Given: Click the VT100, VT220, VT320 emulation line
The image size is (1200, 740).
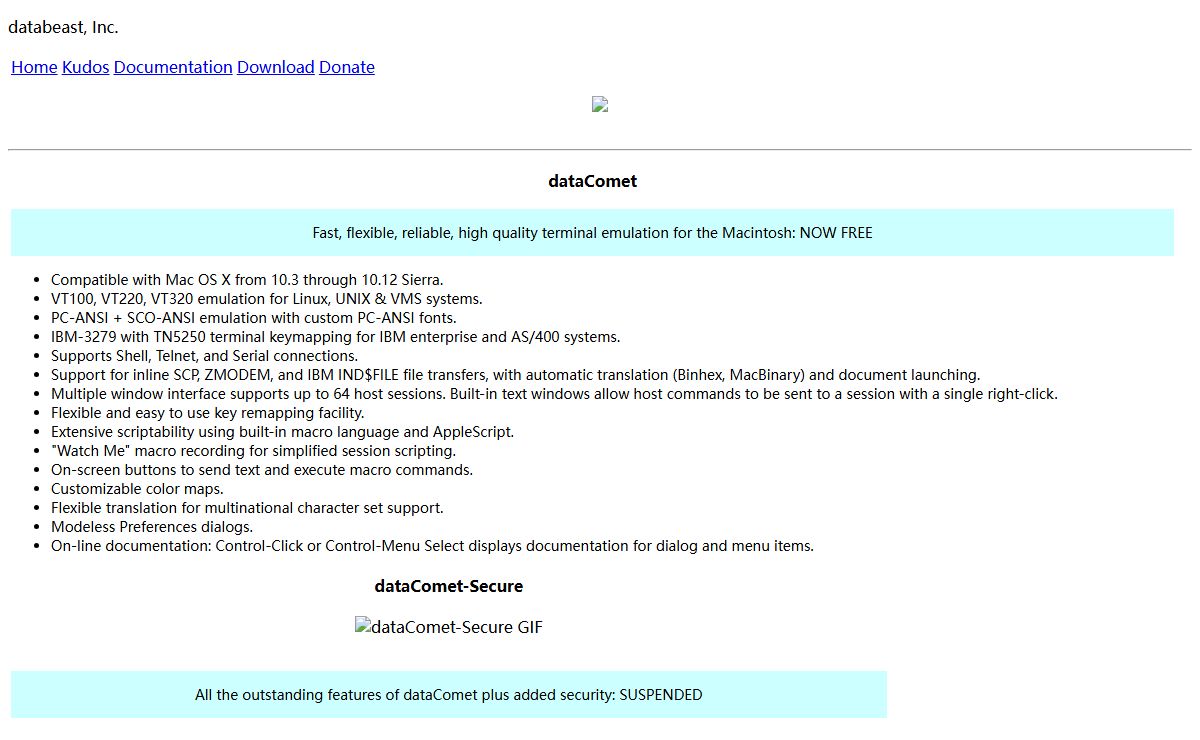Looking at the screenshot, I should (x=267, y=299).
